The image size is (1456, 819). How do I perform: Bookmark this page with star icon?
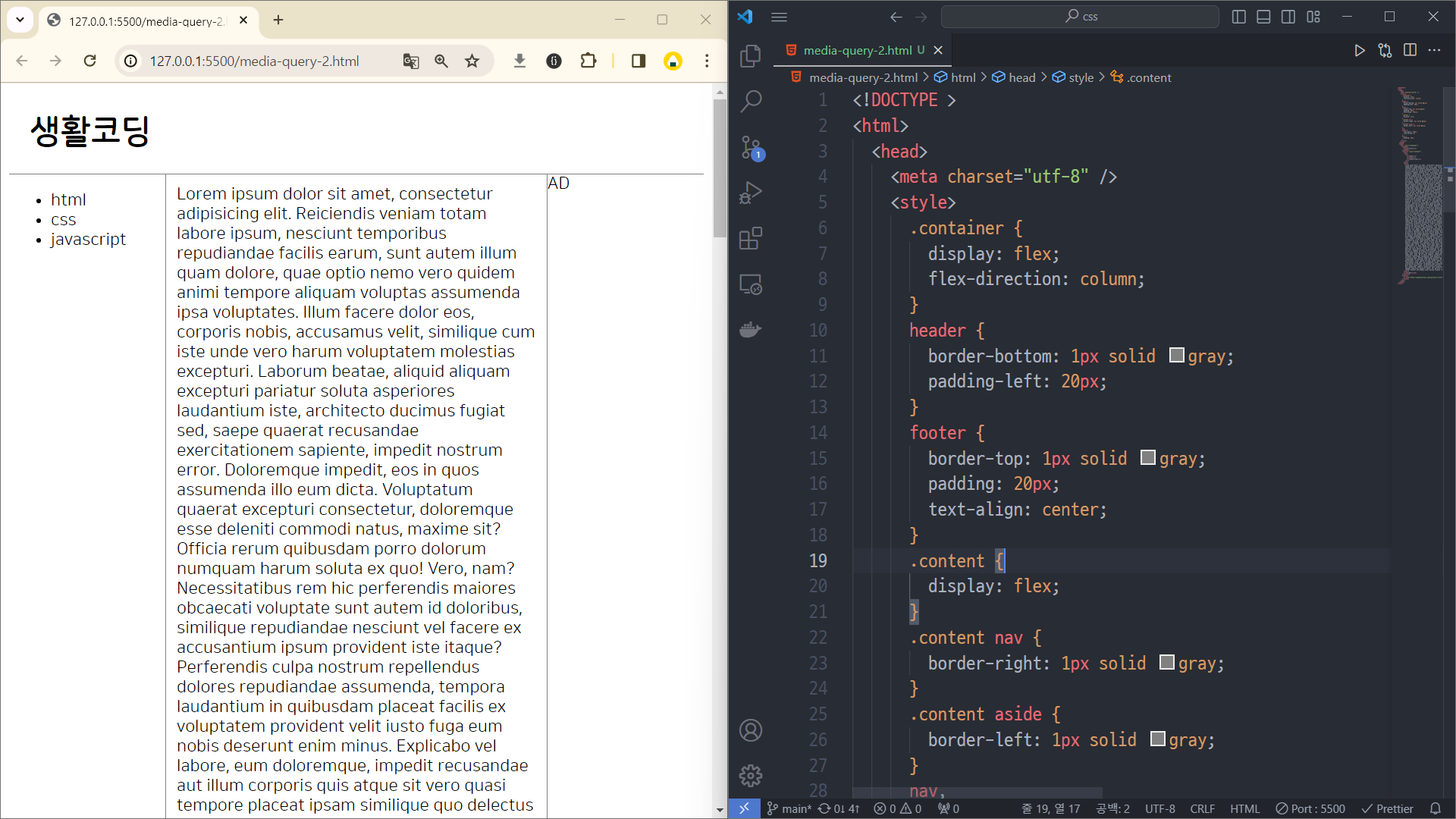click(x=472, y=61)
